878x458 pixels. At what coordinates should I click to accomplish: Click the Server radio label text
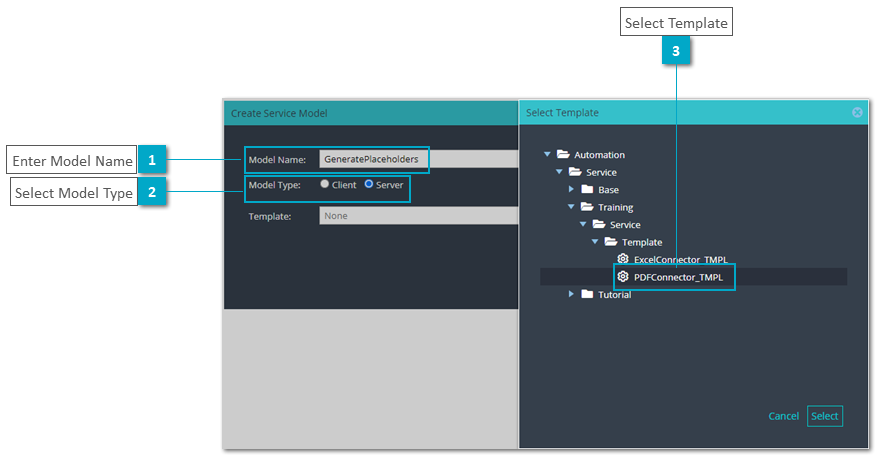[x=389, y=185]
